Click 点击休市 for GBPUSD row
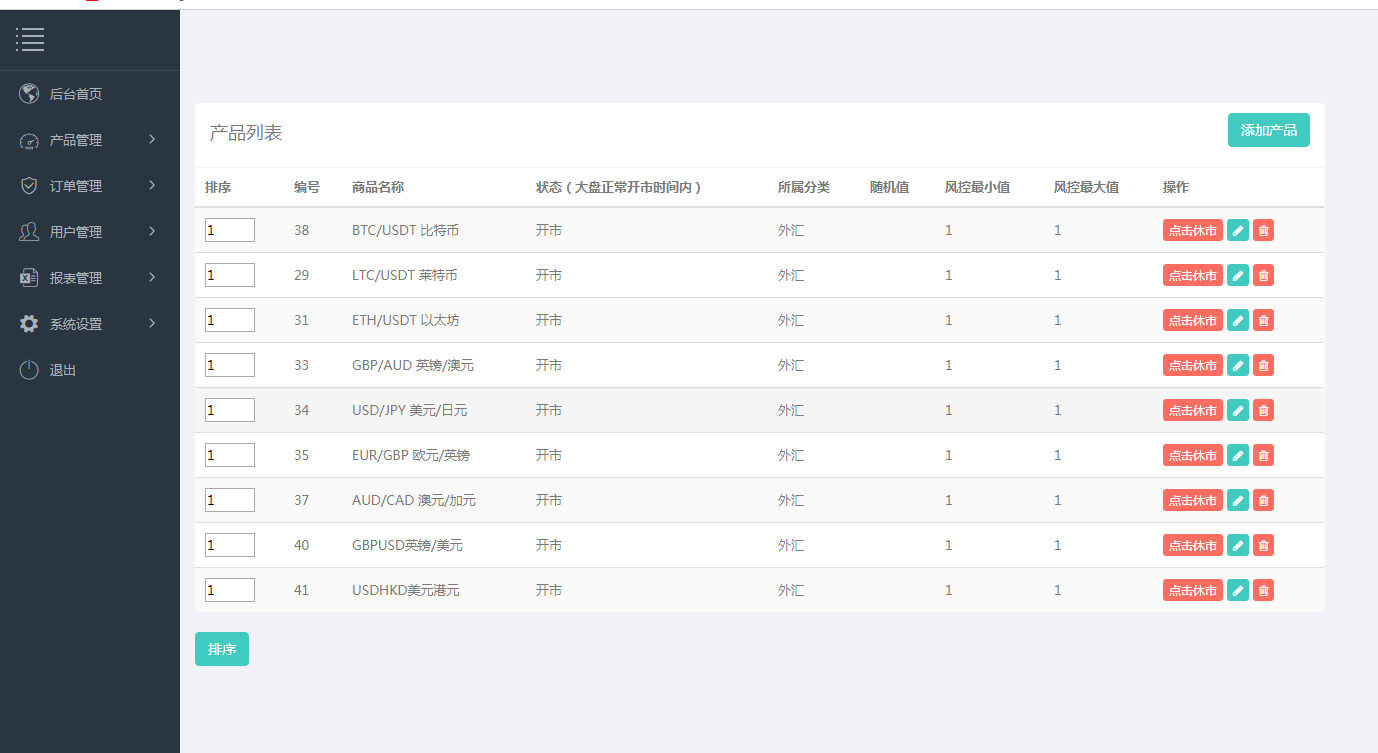The width and height of the screenshot is (1378, 753). point(1193,545)
